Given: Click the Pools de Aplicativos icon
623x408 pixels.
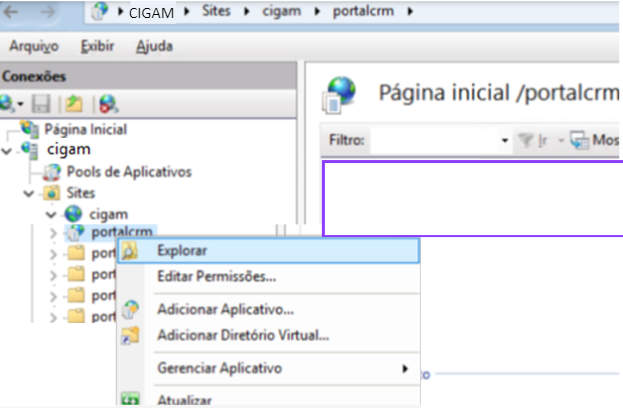Looking at the screenshot, I should (52, 172).
